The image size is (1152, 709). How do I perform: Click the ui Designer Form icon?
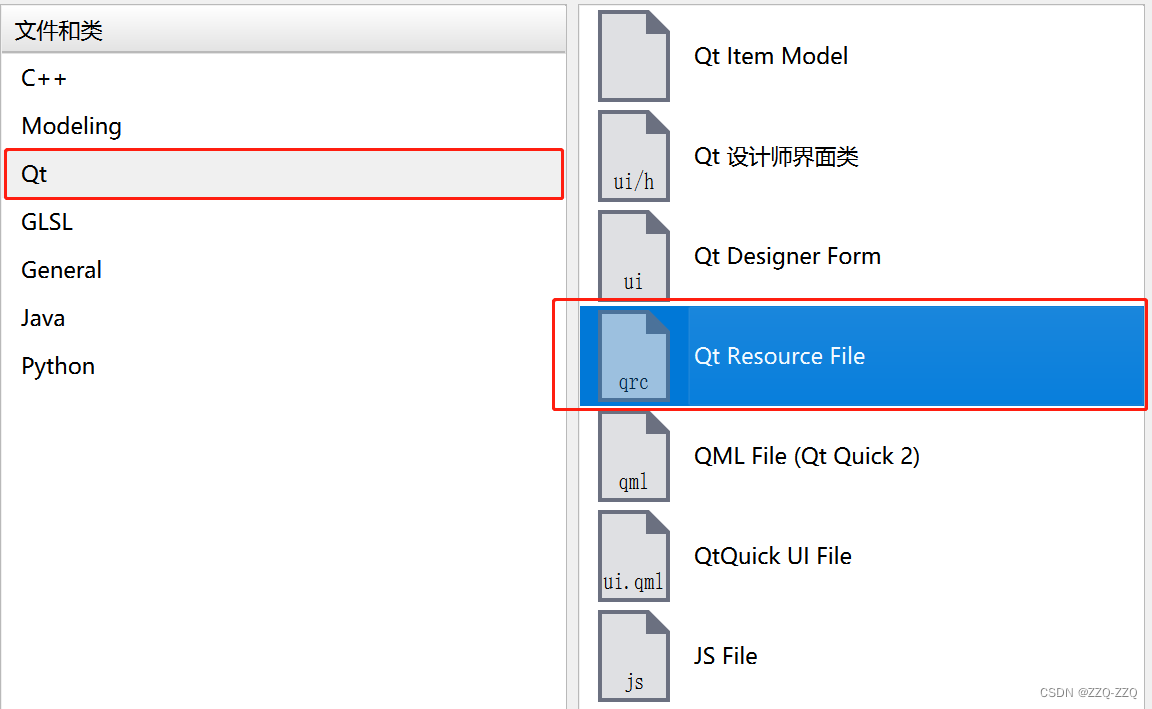point(633,256)
